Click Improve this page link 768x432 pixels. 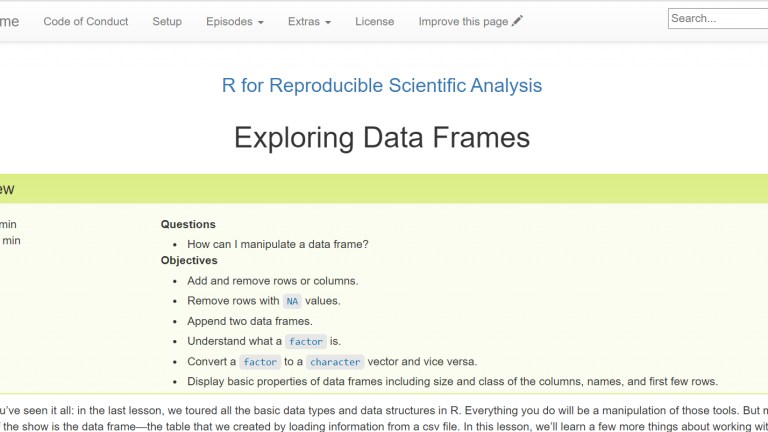point(470,22)
